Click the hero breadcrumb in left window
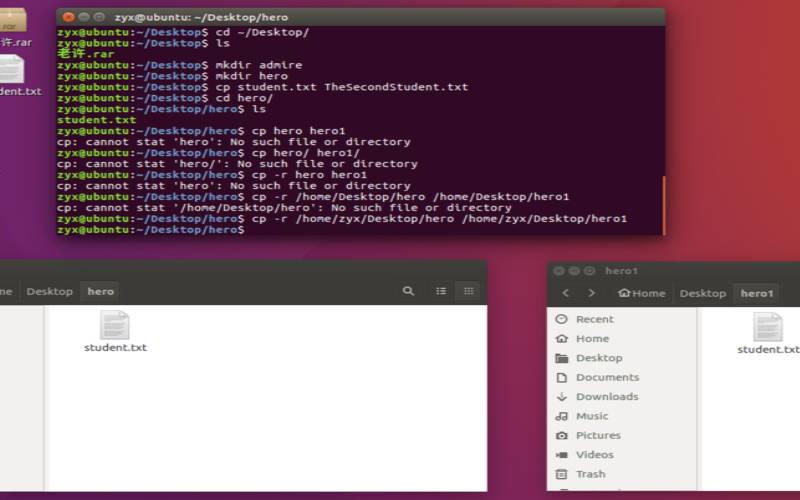This screenshot has width=800, height=500. [x=101, y=291]
